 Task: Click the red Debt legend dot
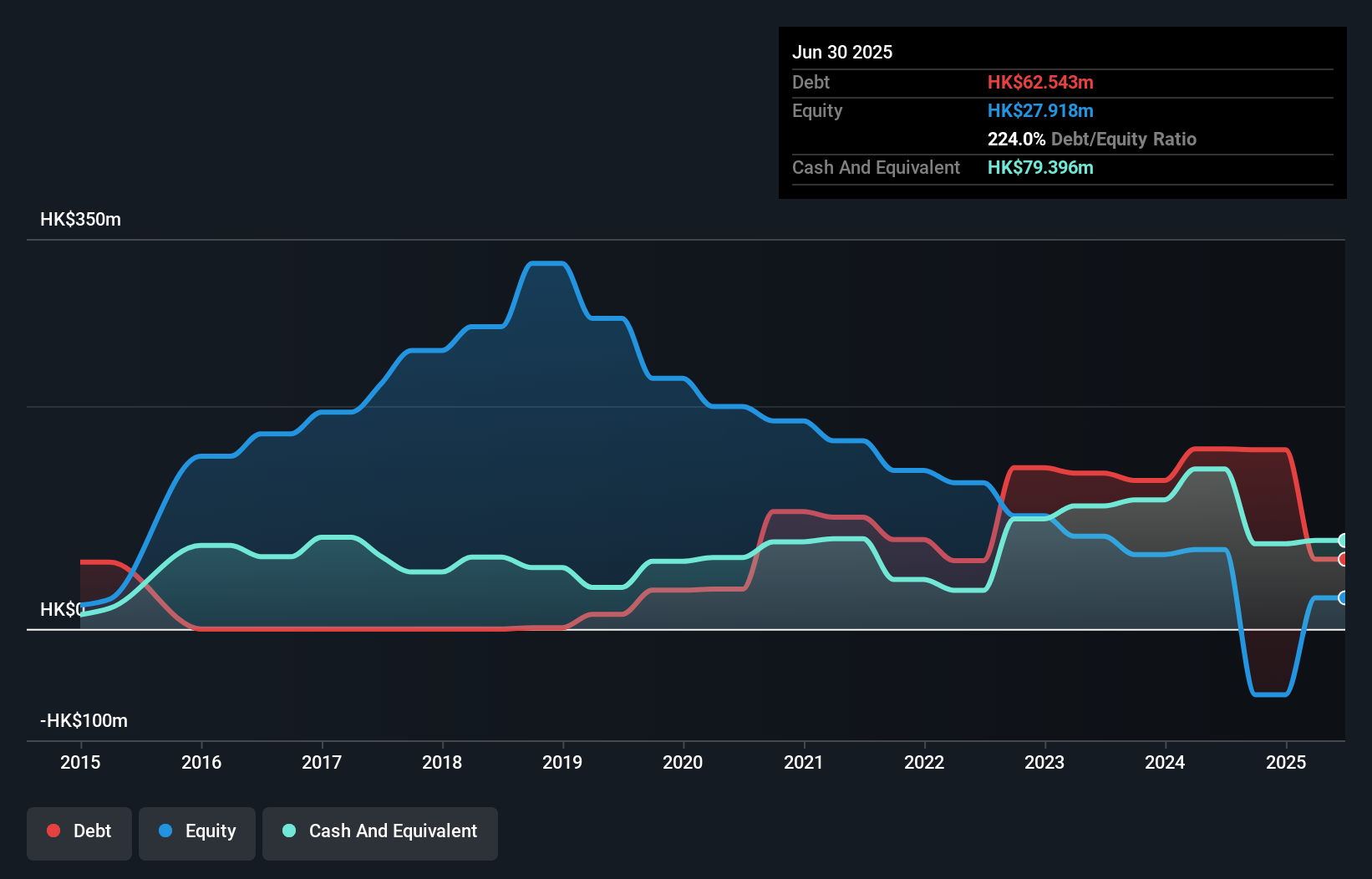(53, 831)
